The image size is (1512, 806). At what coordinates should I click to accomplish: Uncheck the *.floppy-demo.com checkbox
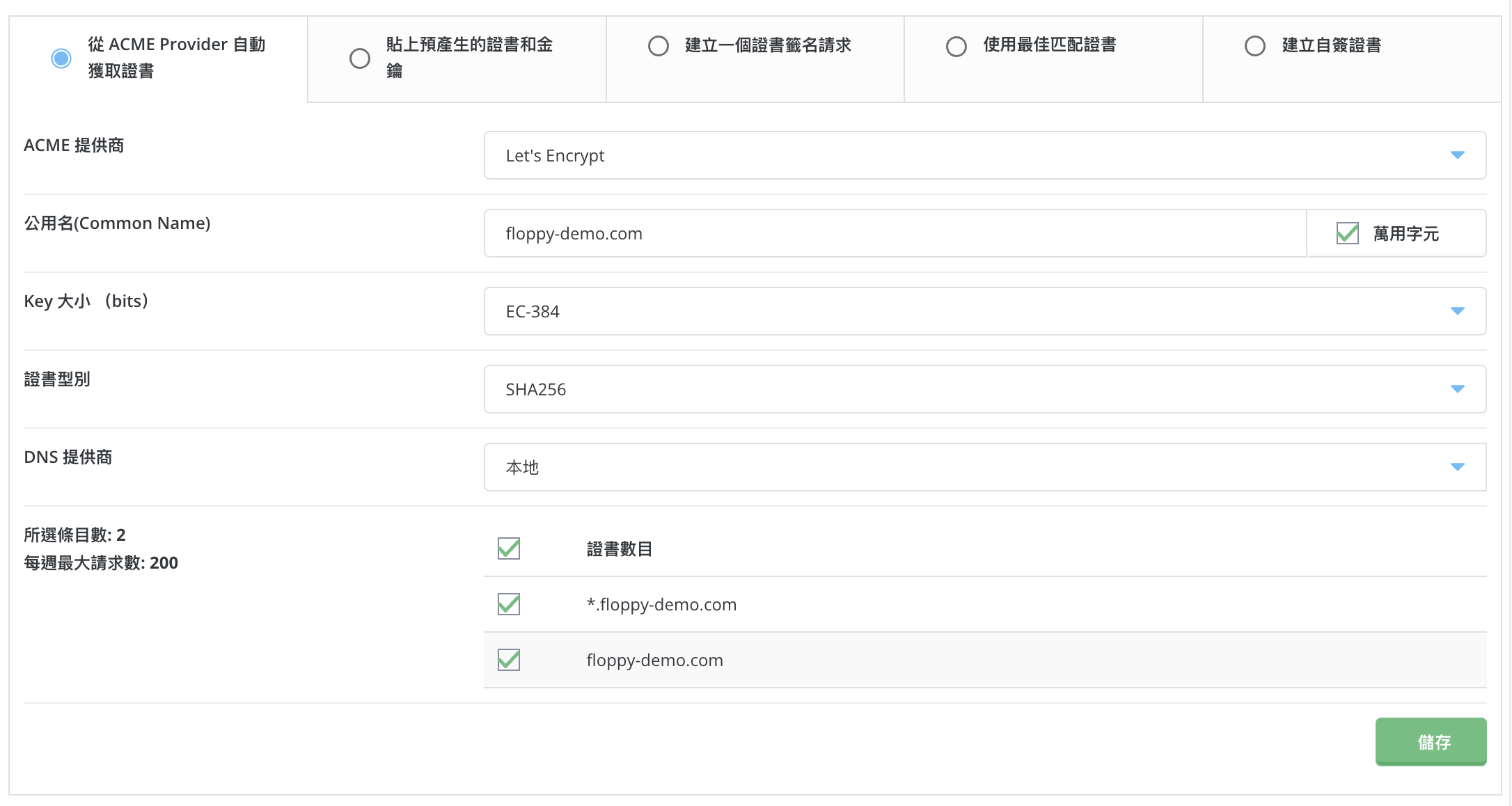[x=509, y=604]
